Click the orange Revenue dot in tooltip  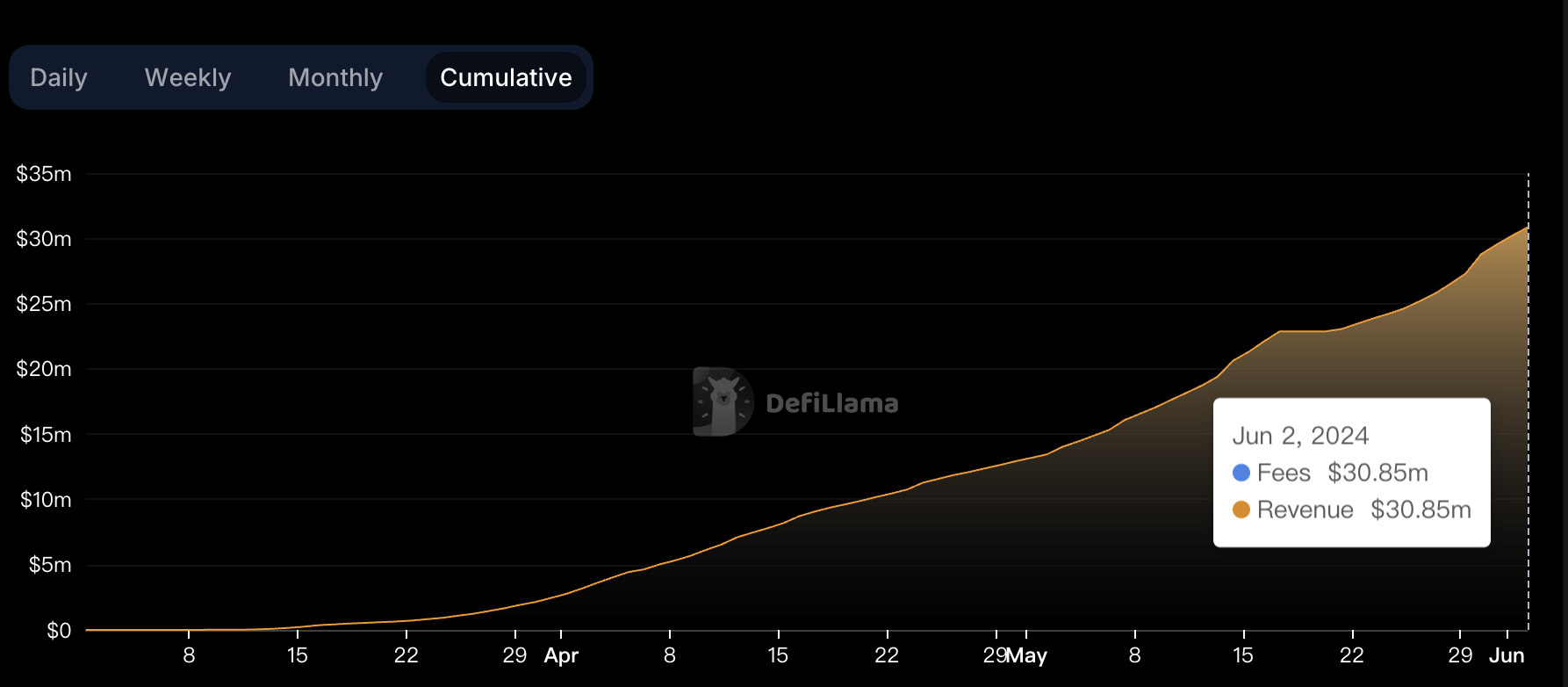tap(1241, 510)
